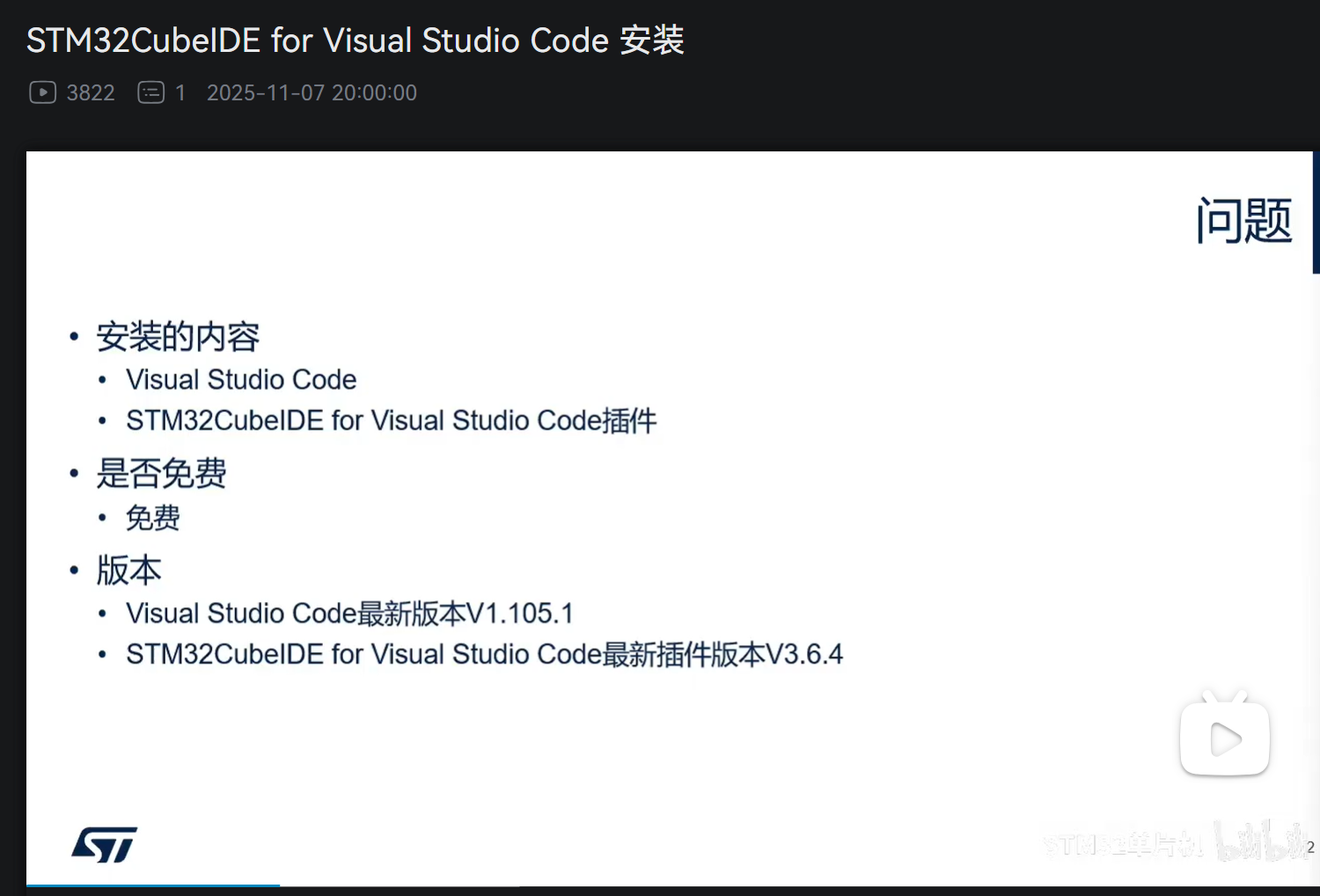Click the slide heading "问题"

[x=1243, y=220]
